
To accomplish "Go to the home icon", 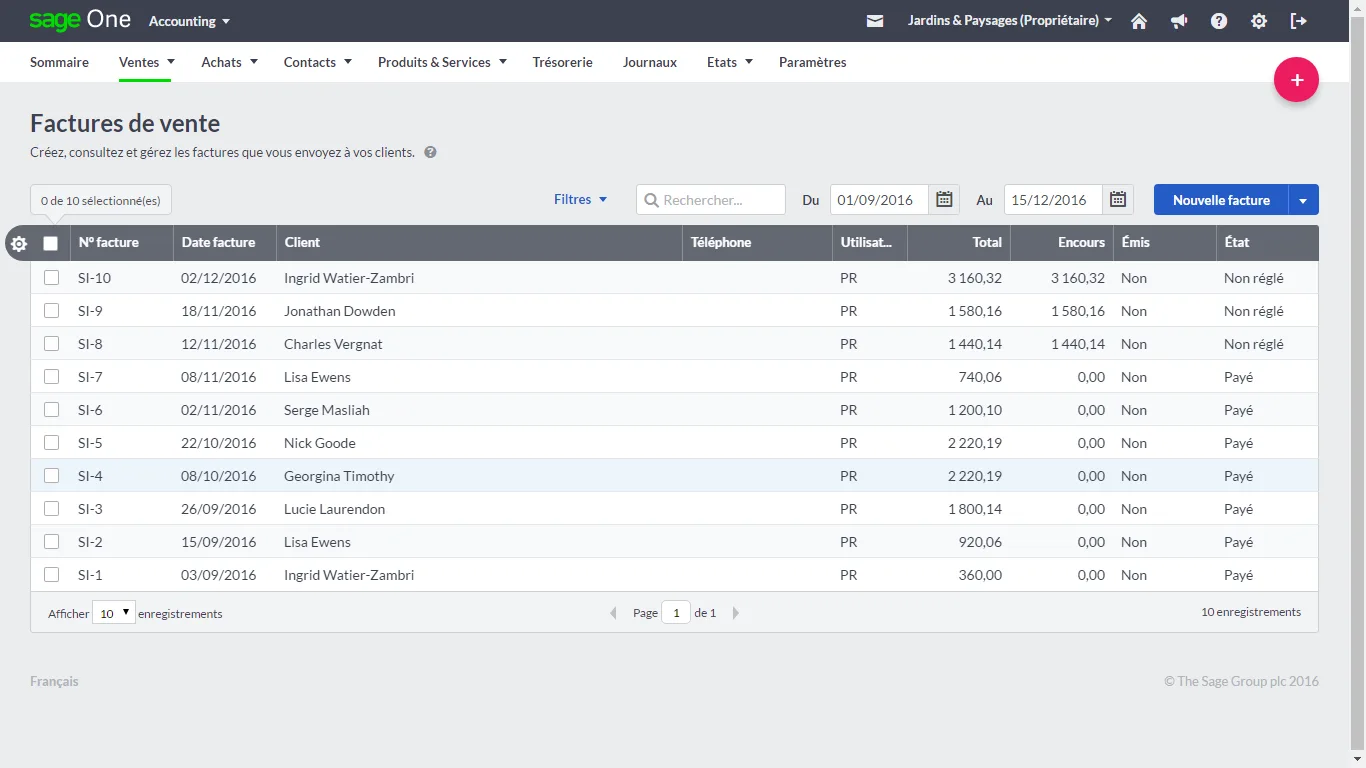I will point(1139,21).
